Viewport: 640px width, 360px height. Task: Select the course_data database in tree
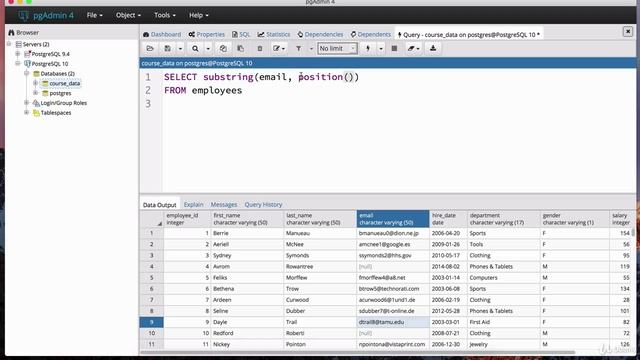pos(65,83)
